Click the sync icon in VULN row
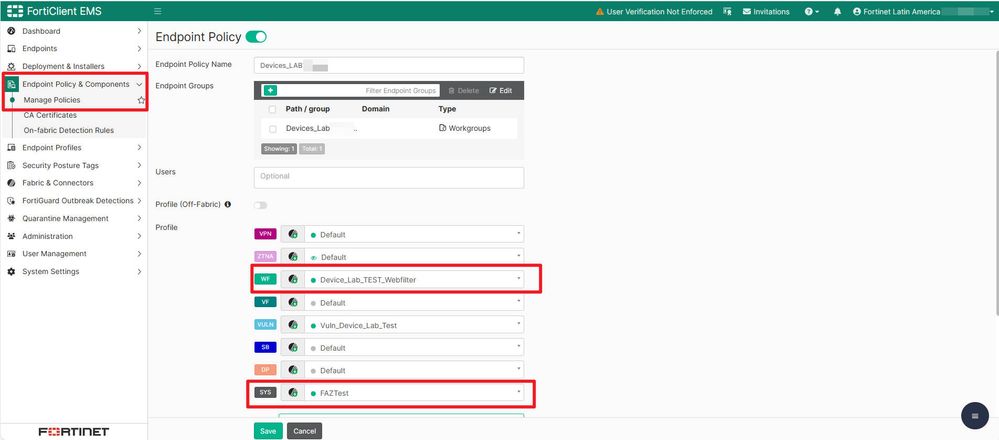Viewport: 999px width, 440px height. point(292,325)
